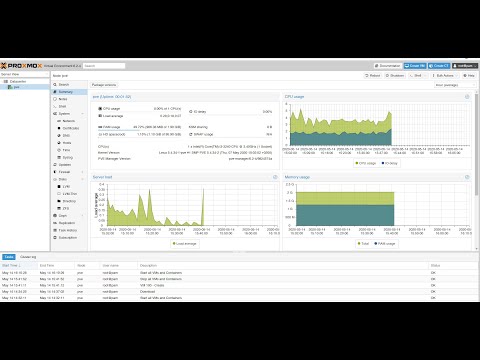Click the Package versions button
Viewport: 480px width, 360px height.
(x=104, y=85)
